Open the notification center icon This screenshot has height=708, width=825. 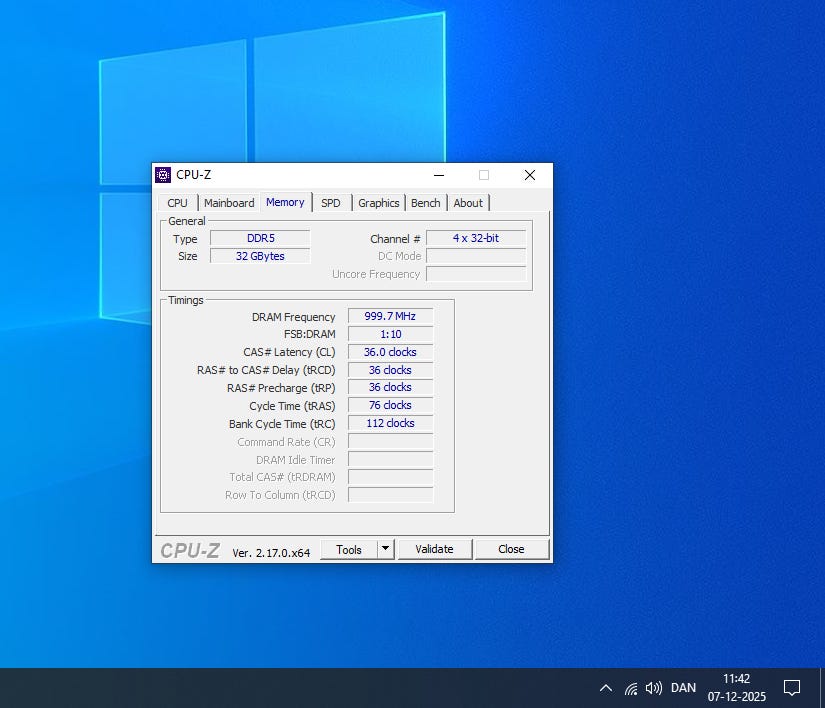pos(791,688)
